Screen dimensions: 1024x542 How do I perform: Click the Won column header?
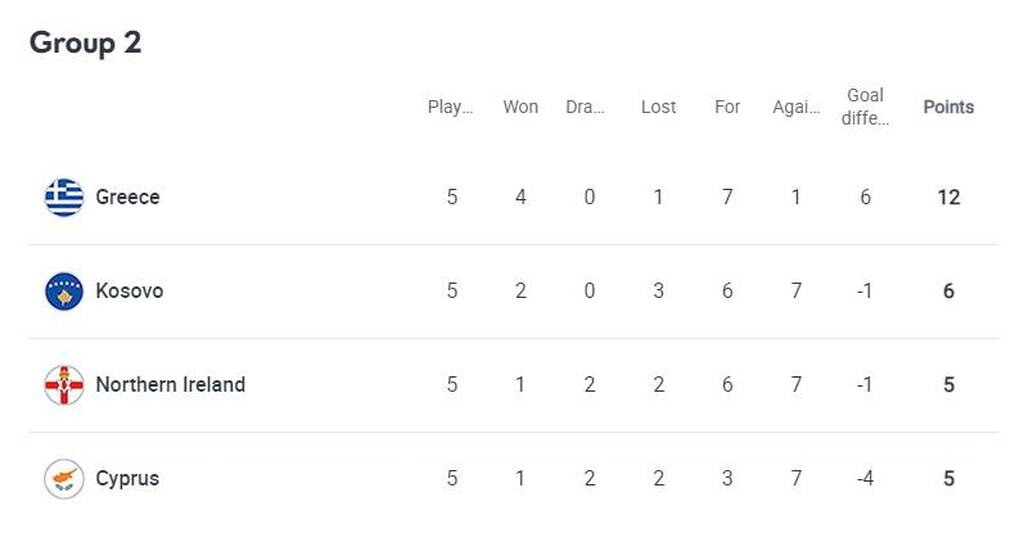click(520, 107)
